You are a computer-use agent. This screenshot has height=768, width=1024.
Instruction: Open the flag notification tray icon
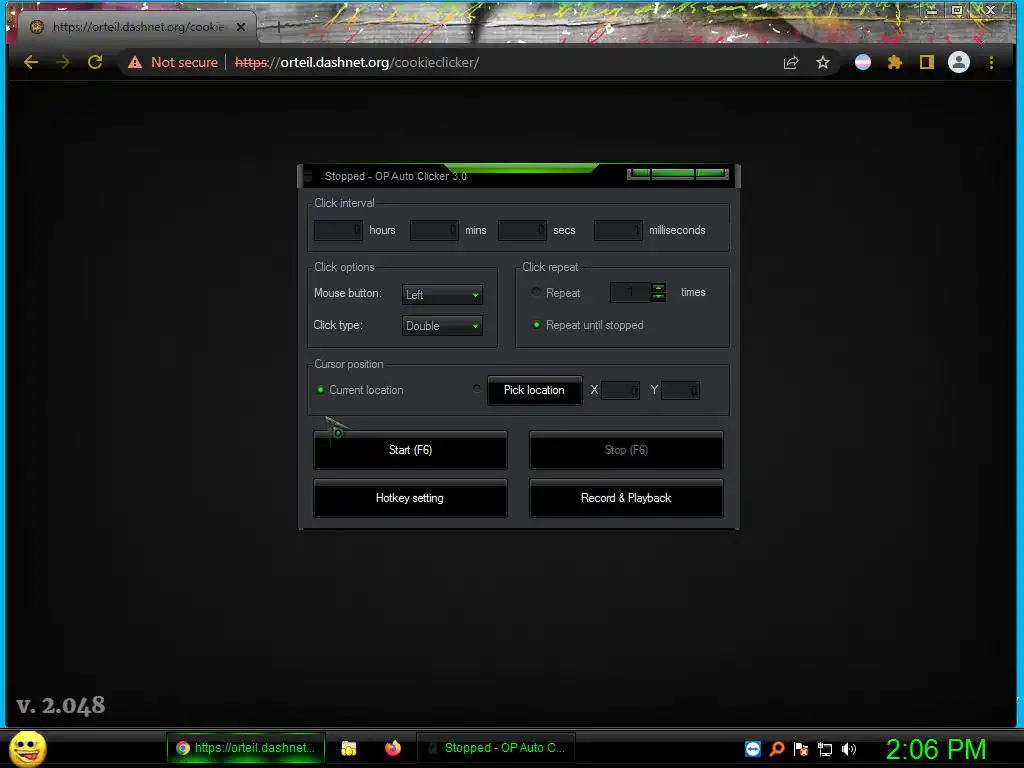pos(801,749)
